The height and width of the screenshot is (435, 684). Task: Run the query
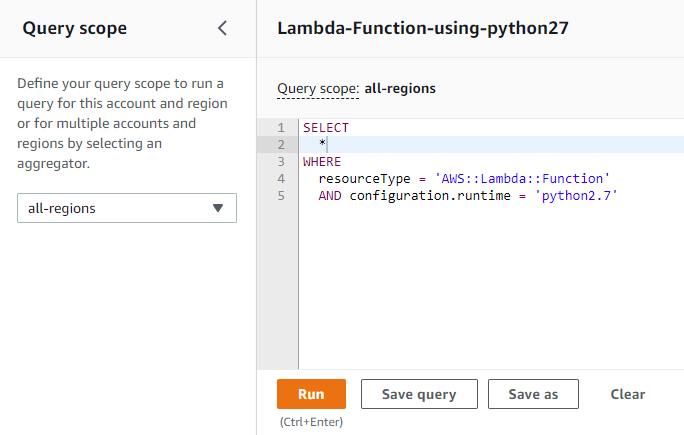(311, 394)
